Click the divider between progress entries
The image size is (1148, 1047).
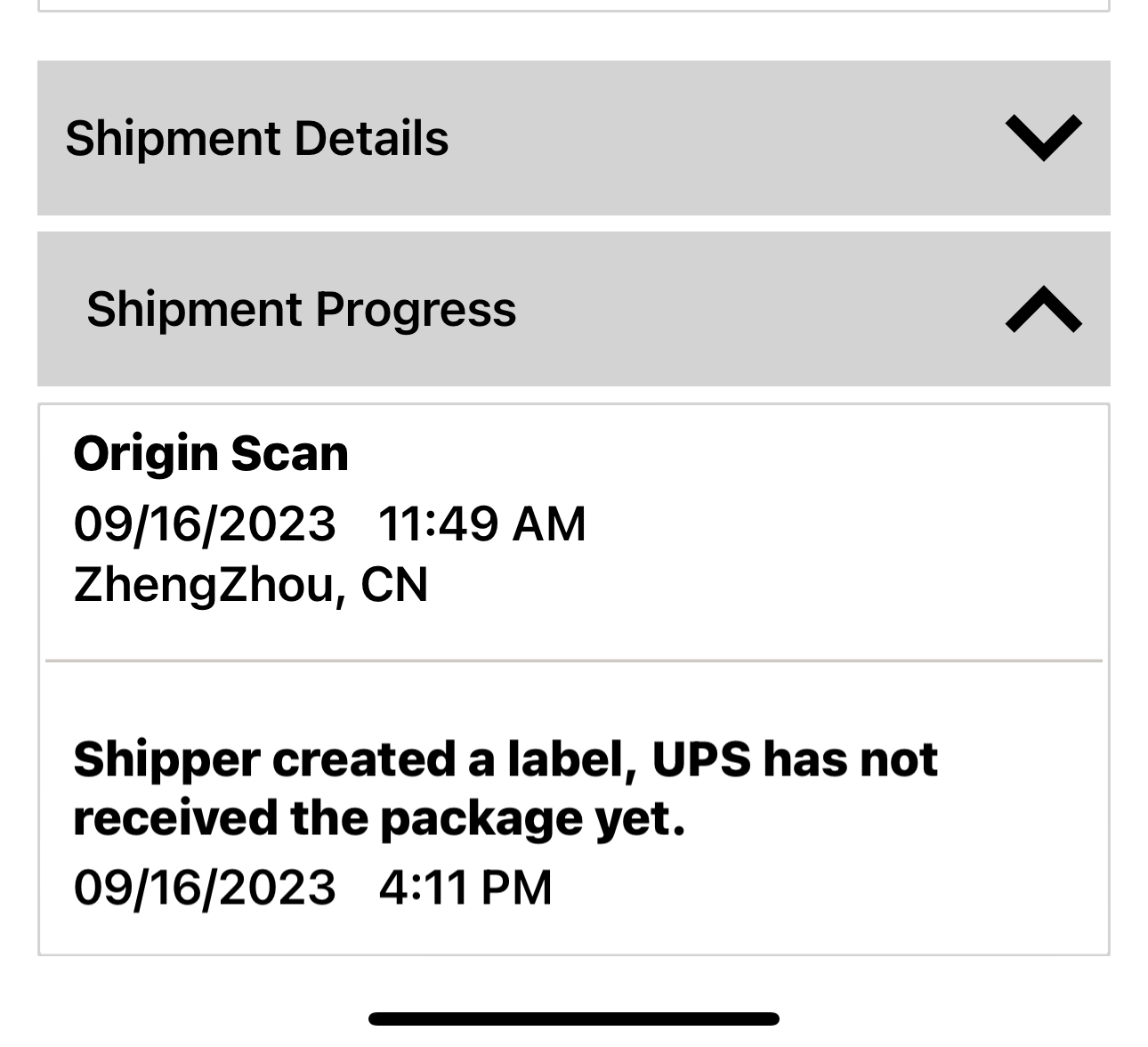574,661
